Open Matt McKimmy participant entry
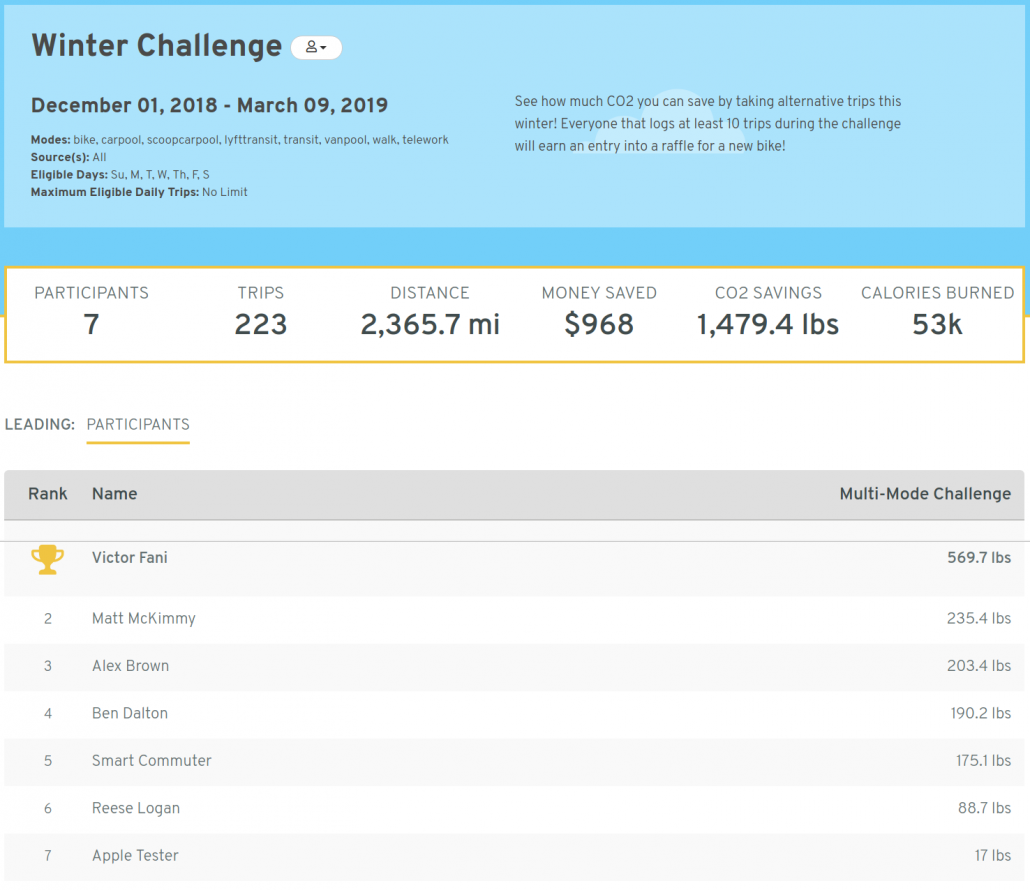The image size is (1030, 890). (144, 618)
